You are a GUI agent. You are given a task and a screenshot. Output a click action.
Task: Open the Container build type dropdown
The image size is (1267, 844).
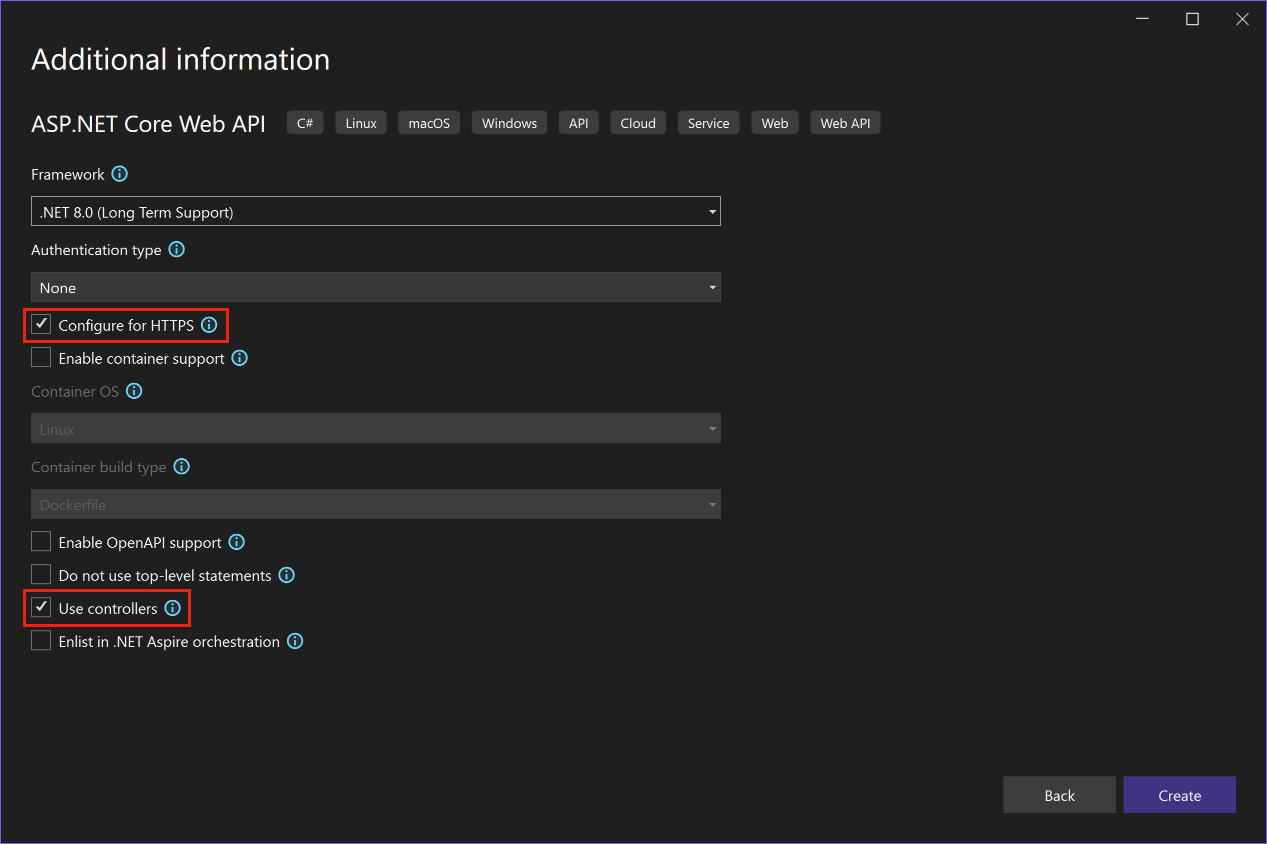[712, 504]
